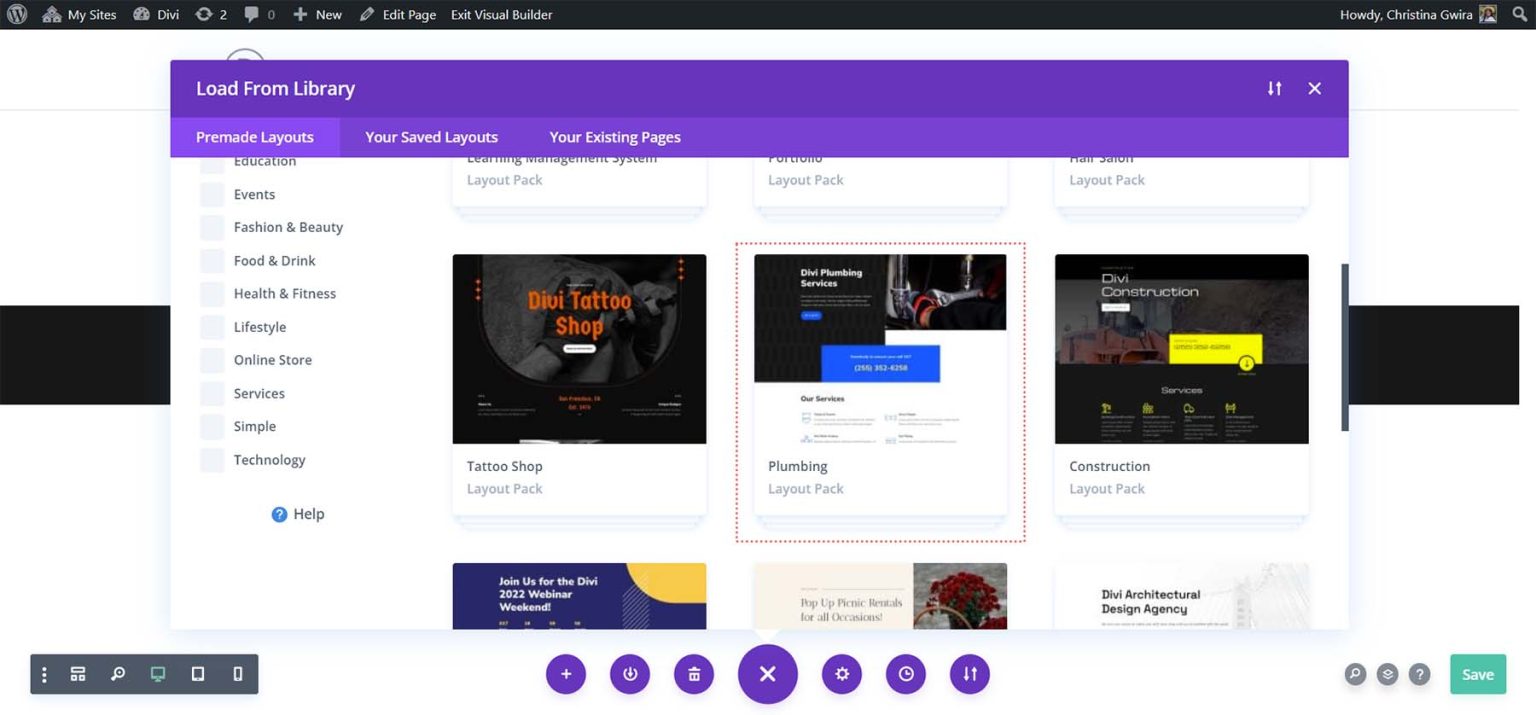Enable the Health & Fitness filter
The height and width of the screenshot is (715, 1536).
coord(211,293)
